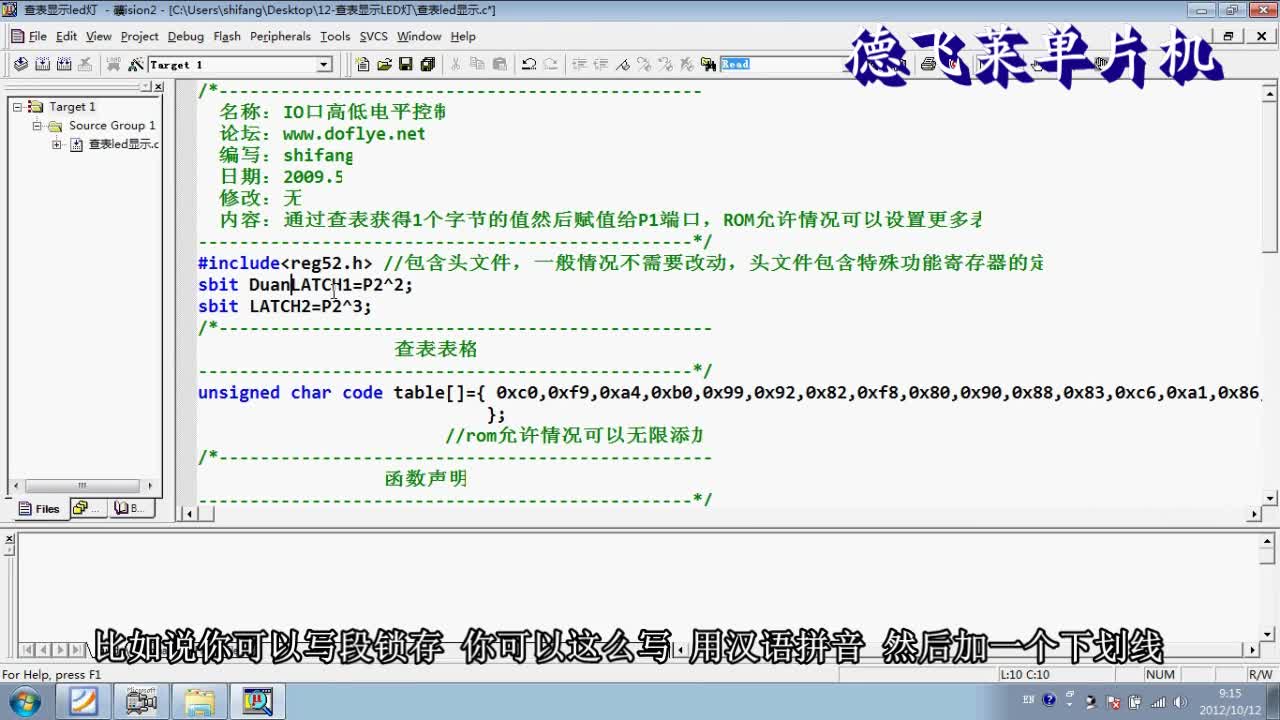Close the project workspace panel
1280x720 pixels.
(158, 87)
